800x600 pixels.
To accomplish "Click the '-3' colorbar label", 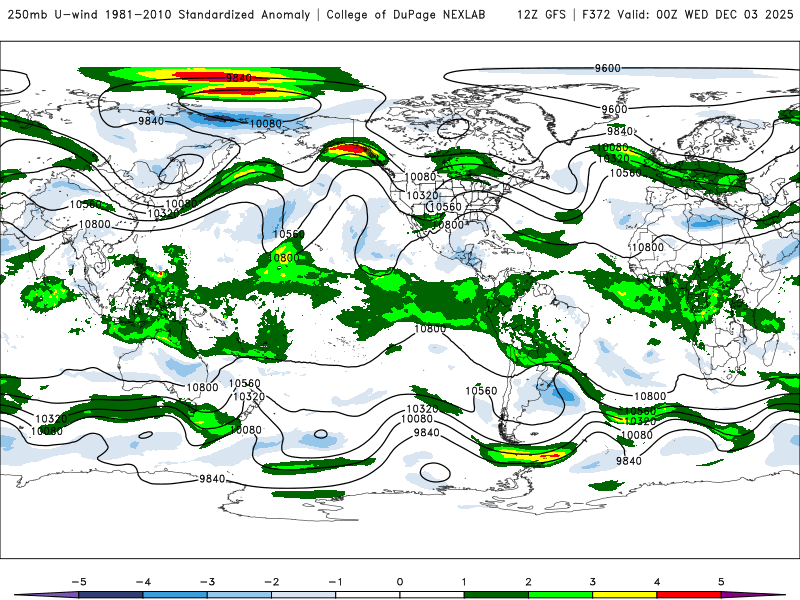I will (x=207, y=582).
